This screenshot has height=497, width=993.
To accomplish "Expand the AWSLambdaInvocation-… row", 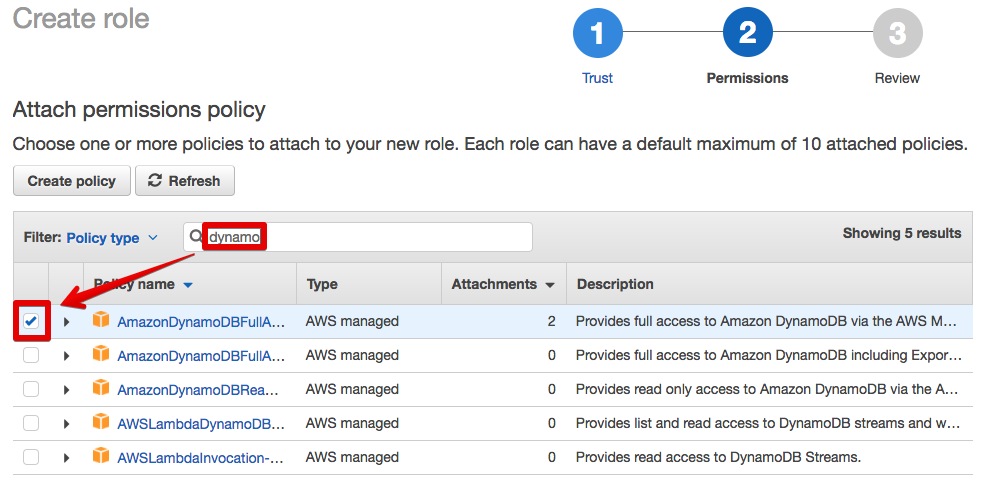I will point(66,458).
